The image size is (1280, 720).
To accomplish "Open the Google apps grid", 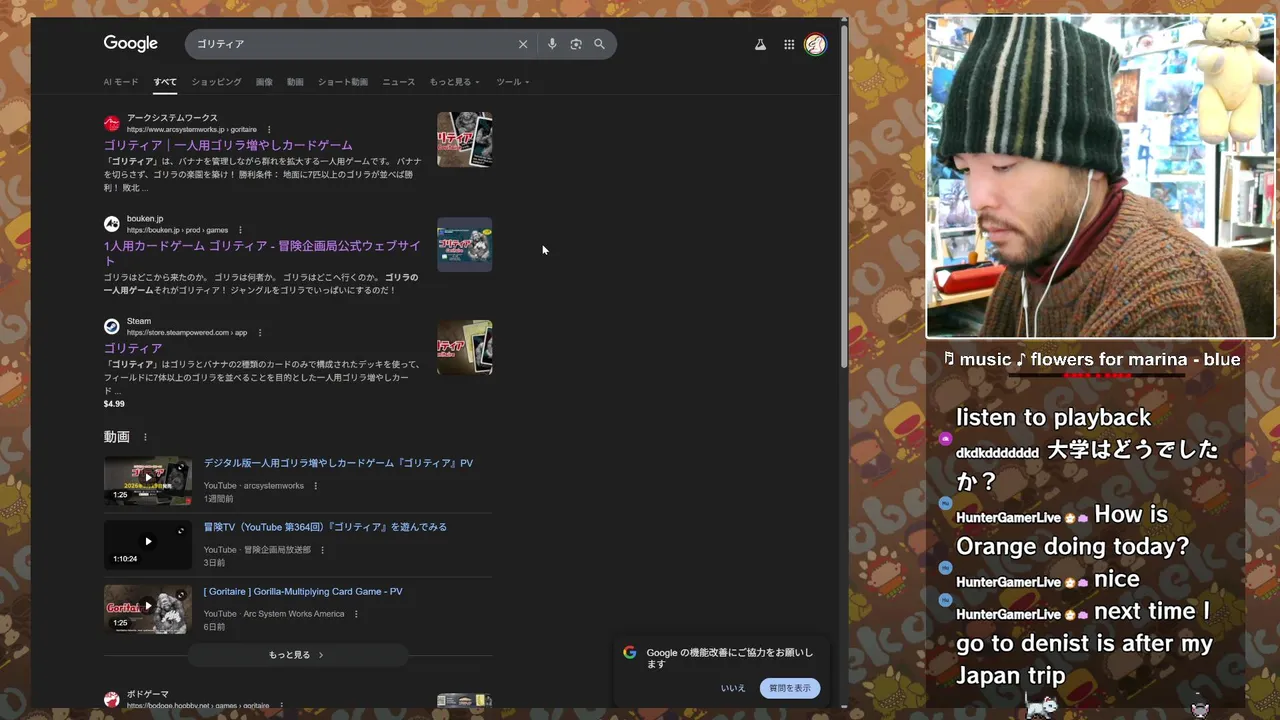I will [x=789, y=44].
